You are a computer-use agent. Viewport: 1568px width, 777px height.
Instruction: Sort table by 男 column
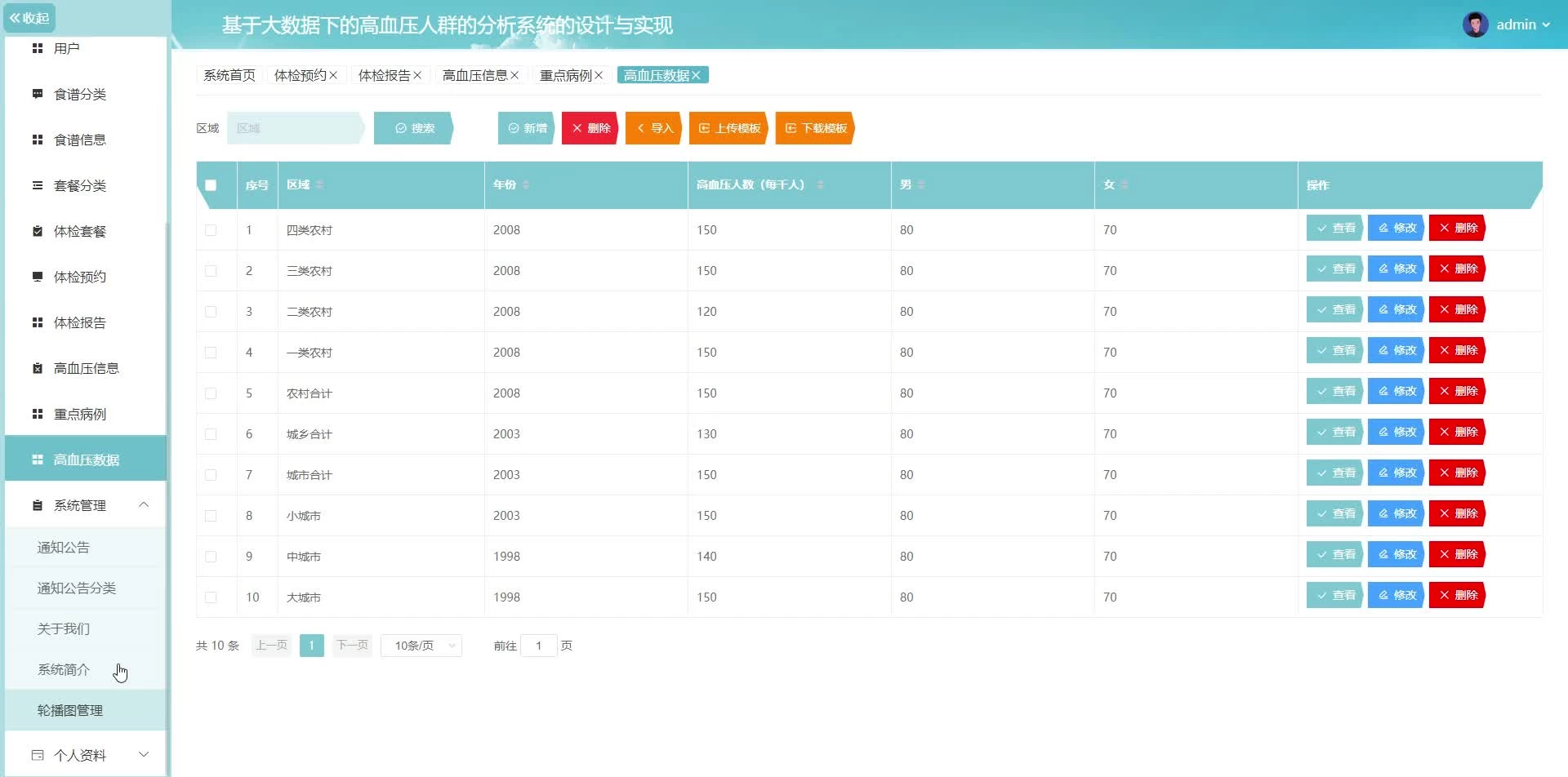921,185
